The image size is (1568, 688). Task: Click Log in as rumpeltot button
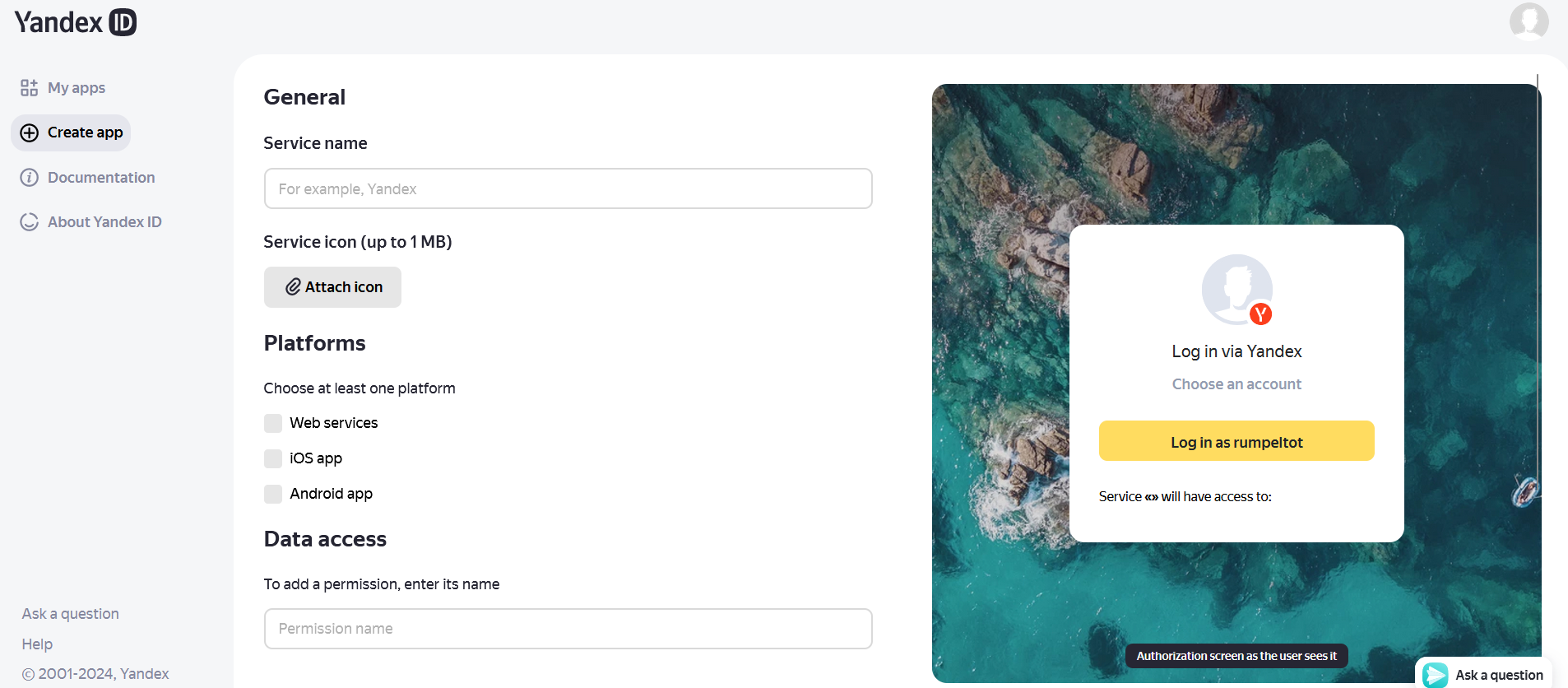[x=1236, y=441]
